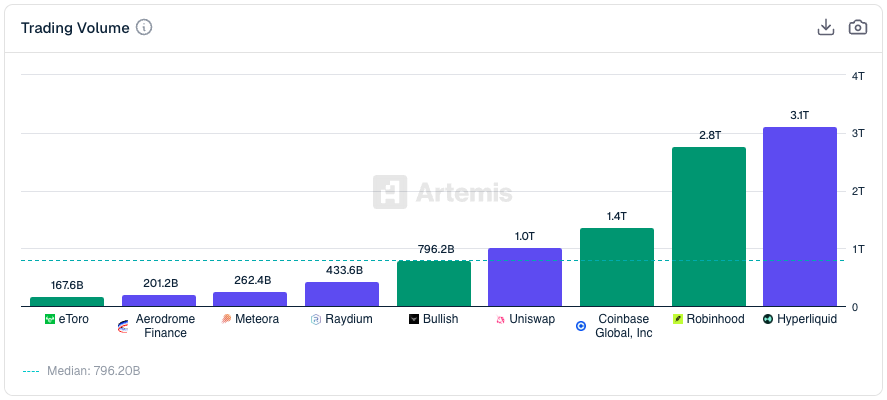Click the info icon beside Trading Volume
887x400 pixels.
pyautogui.click(x=144, y=28)
